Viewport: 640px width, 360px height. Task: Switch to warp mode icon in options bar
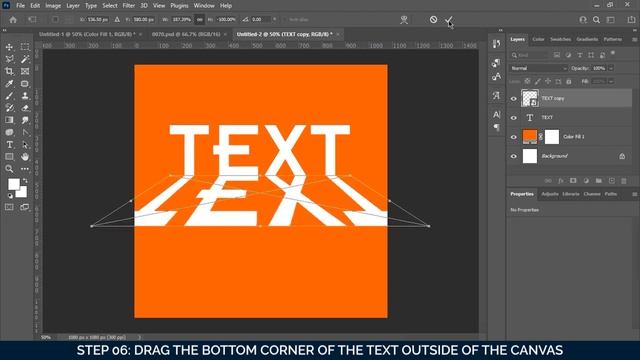[x=404, y=20]
